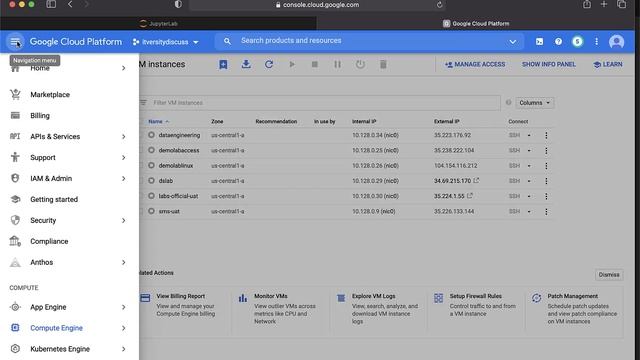Viewport: 640px width, 360px height.
Task: Click the Safari sidebar toggle icon
Action: pyautogui.click(x=51, y=4)
